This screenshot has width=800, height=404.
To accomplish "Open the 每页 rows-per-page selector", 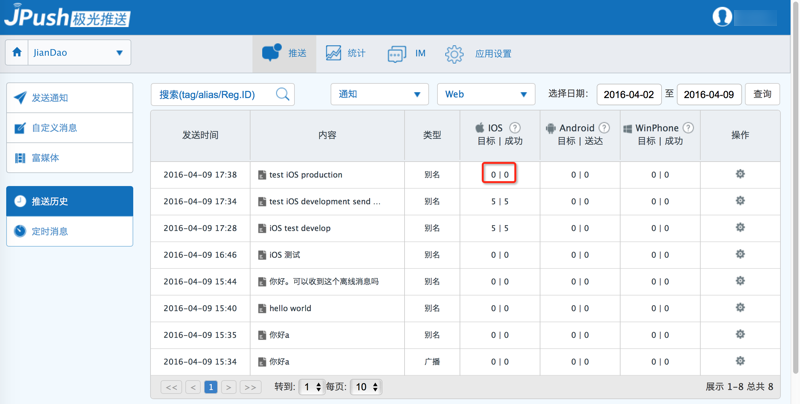I will tap(365, 387).
